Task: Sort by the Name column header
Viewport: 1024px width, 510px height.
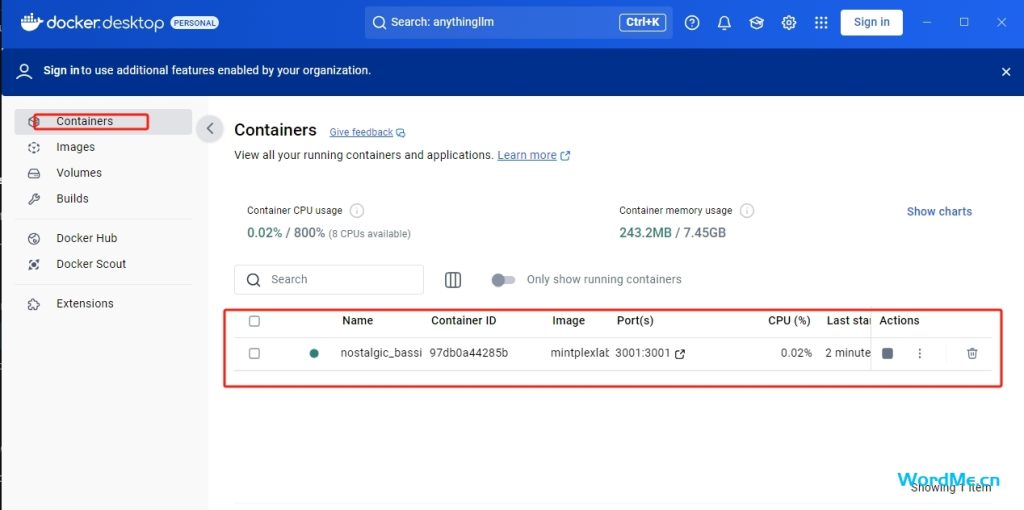Action: [357, 321]
